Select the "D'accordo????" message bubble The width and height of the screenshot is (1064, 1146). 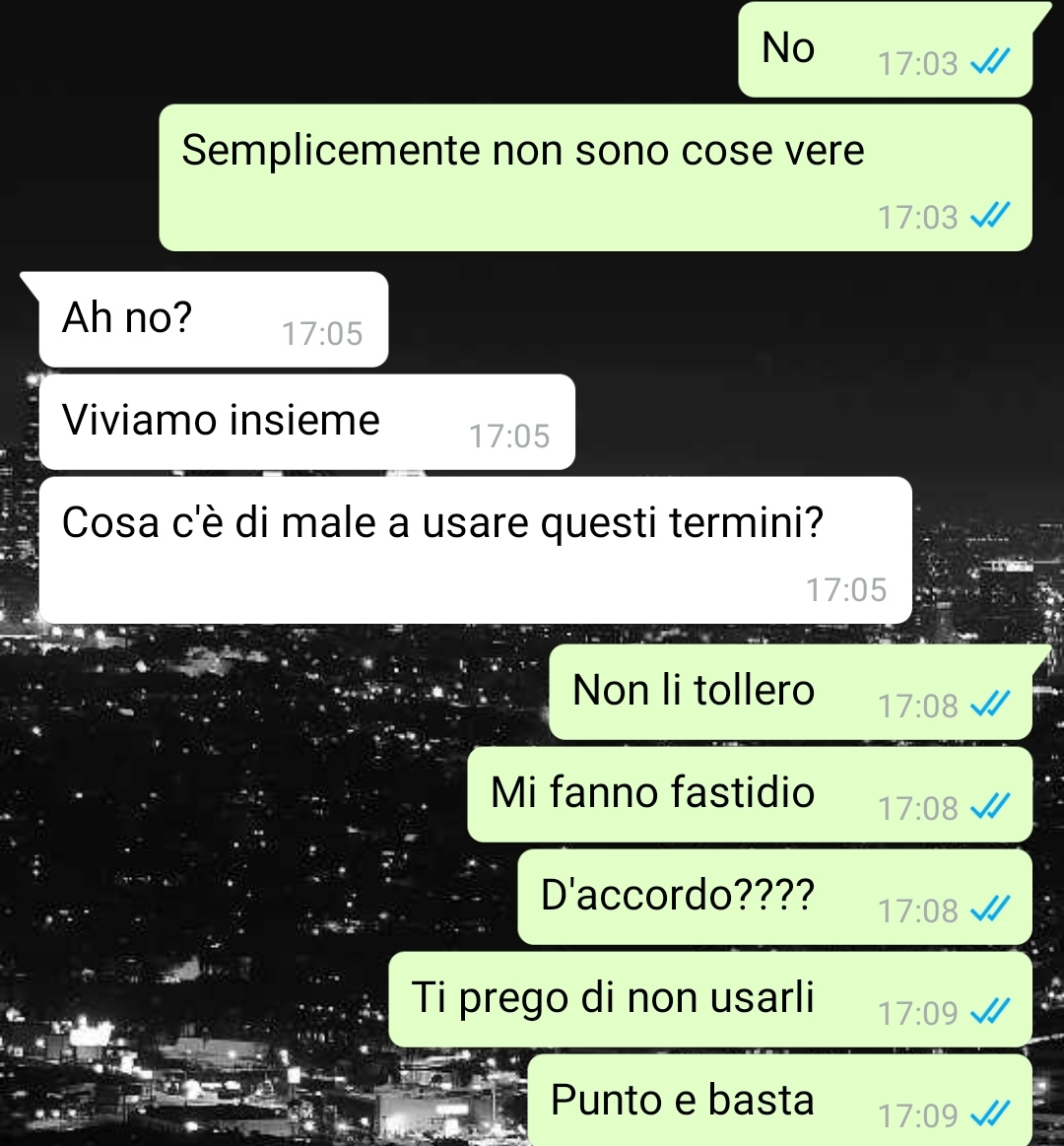[x=774, y=897]
